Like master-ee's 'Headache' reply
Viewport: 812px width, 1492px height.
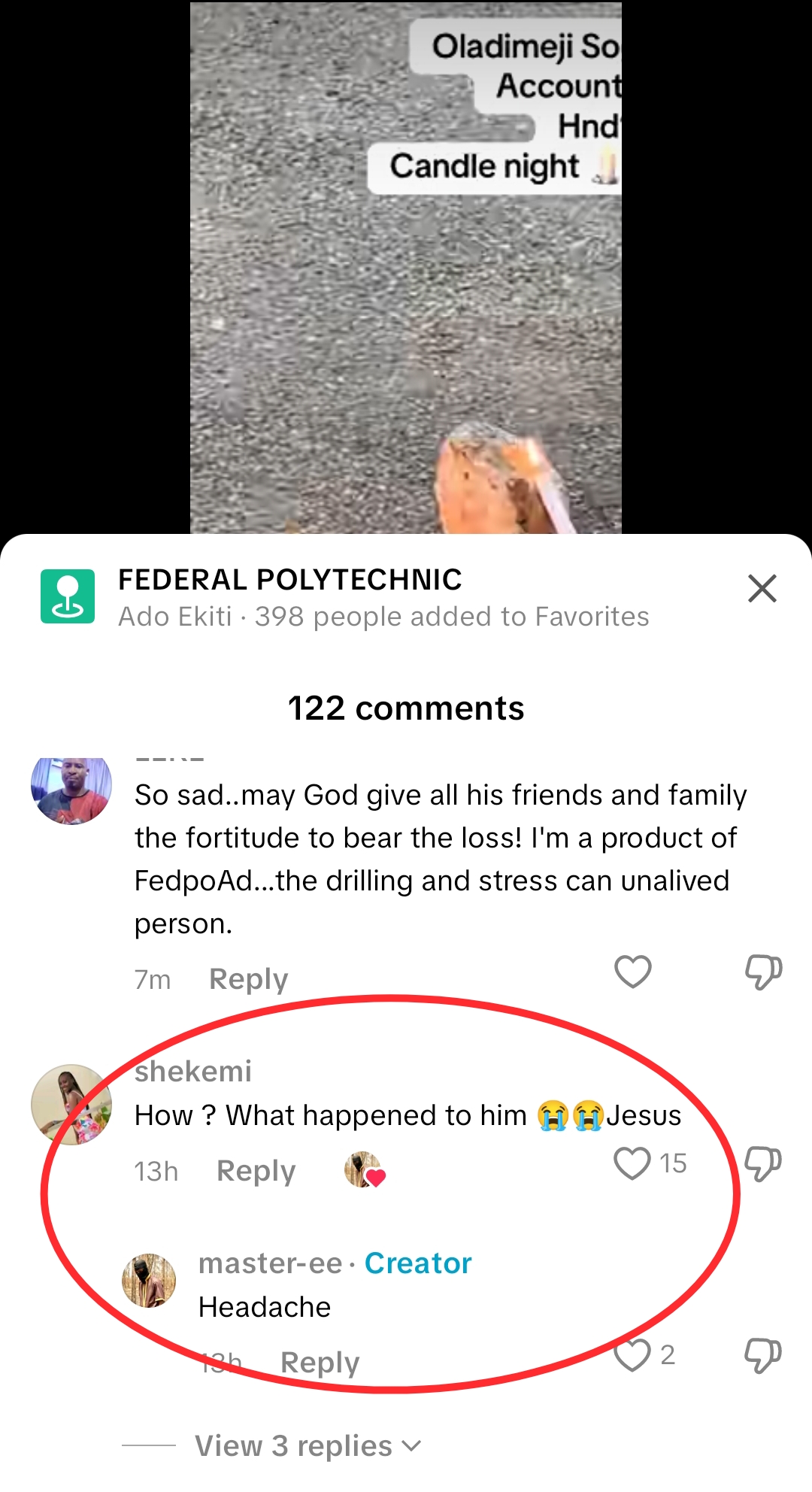coord(632,1355)
